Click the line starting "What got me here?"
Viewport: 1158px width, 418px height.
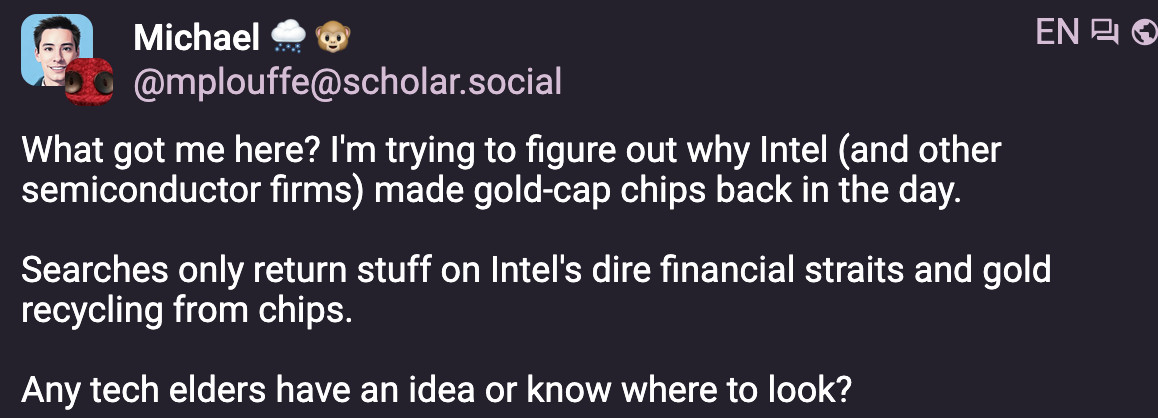coord(510,152)
